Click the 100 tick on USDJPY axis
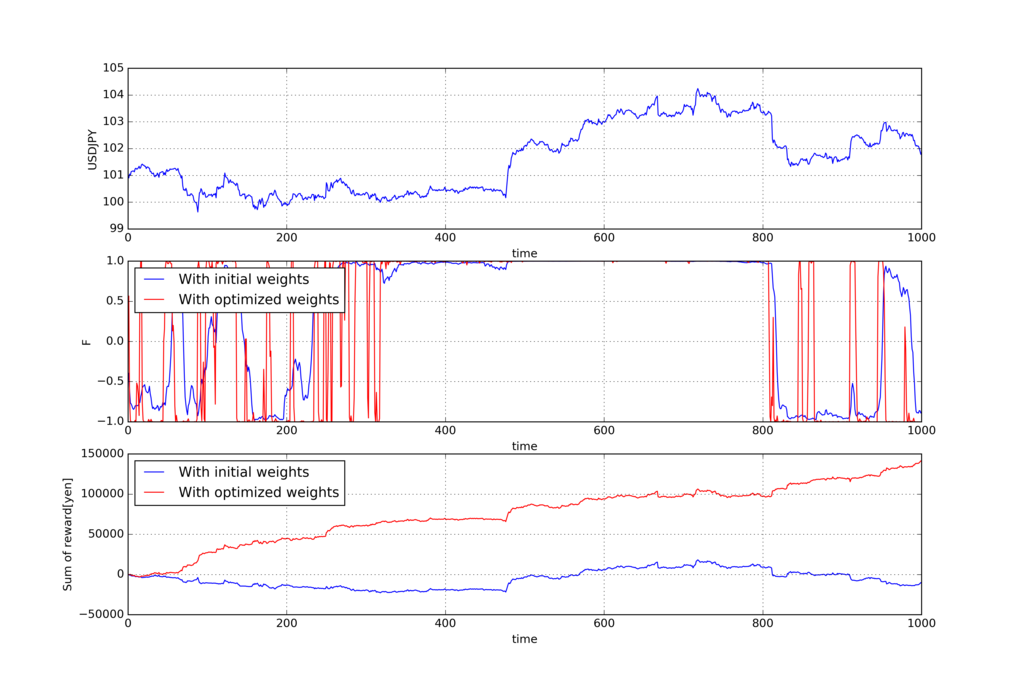Screen dimensions: 1024x683 113,202
